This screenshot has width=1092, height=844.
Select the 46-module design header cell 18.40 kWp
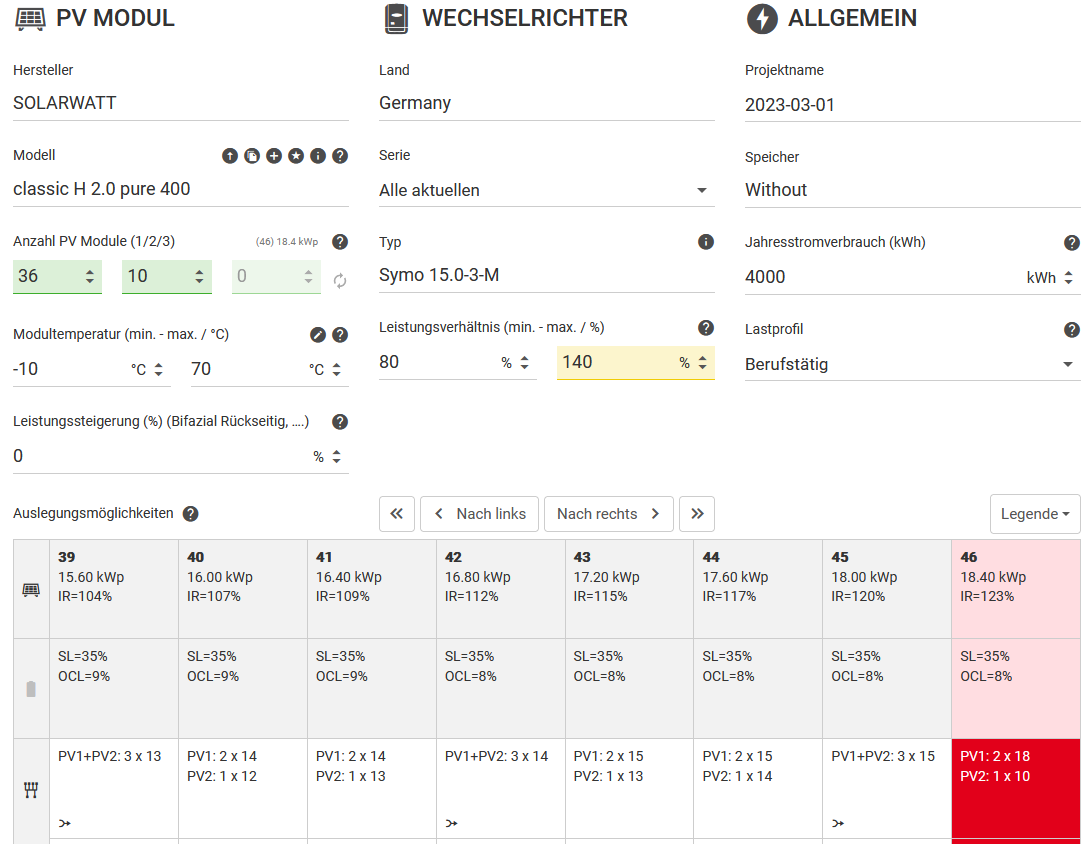(1016, 589)
